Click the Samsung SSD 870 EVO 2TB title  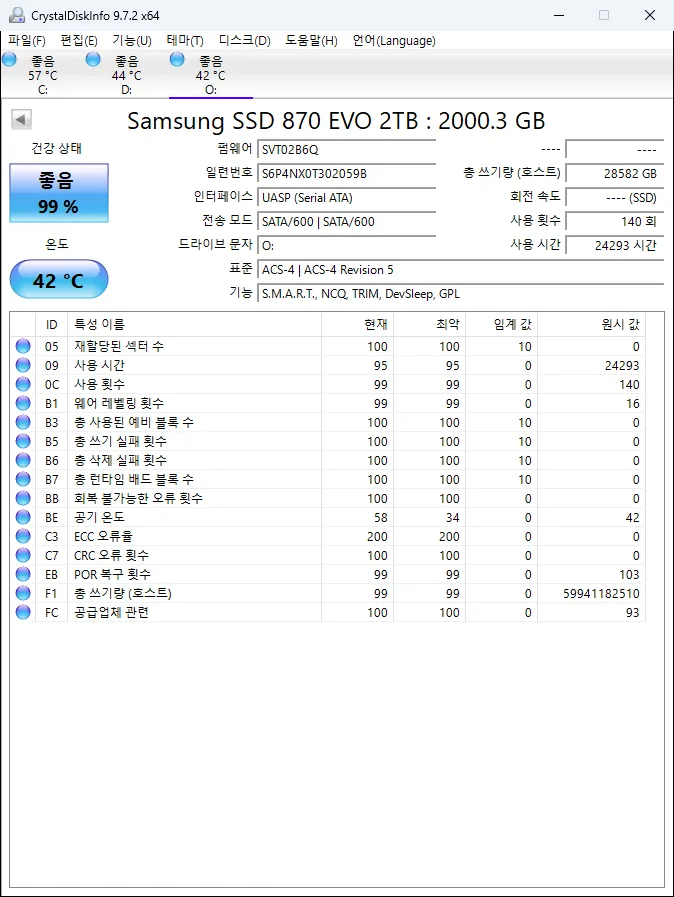[x=336, y=121]
